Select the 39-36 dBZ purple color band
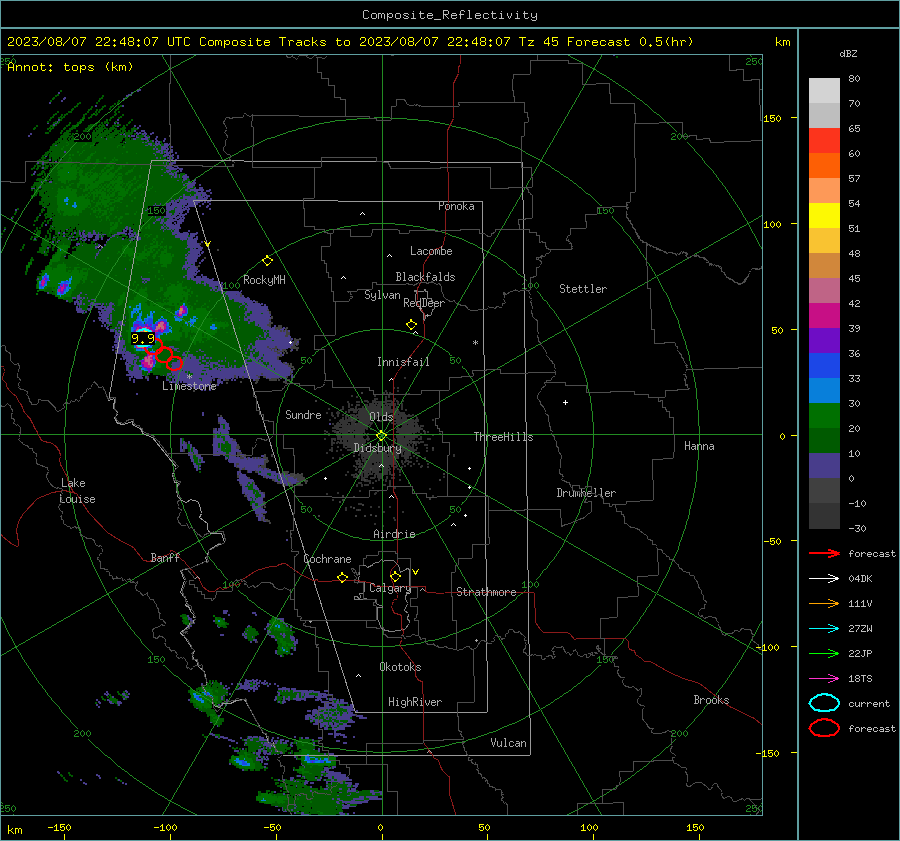 824,340
